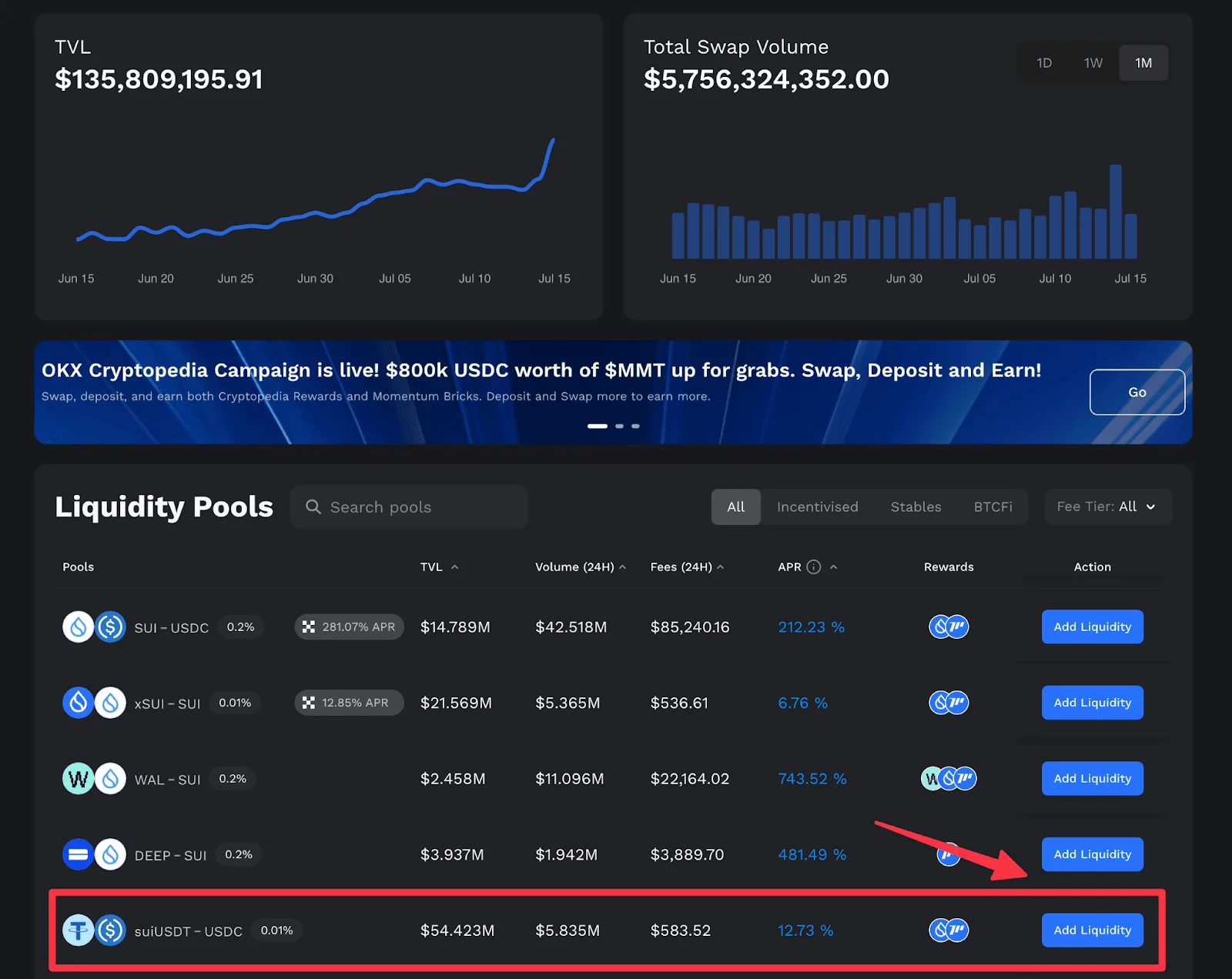Select the Incentivised filter tab
Screen dimensions: 1232x979
818,507
